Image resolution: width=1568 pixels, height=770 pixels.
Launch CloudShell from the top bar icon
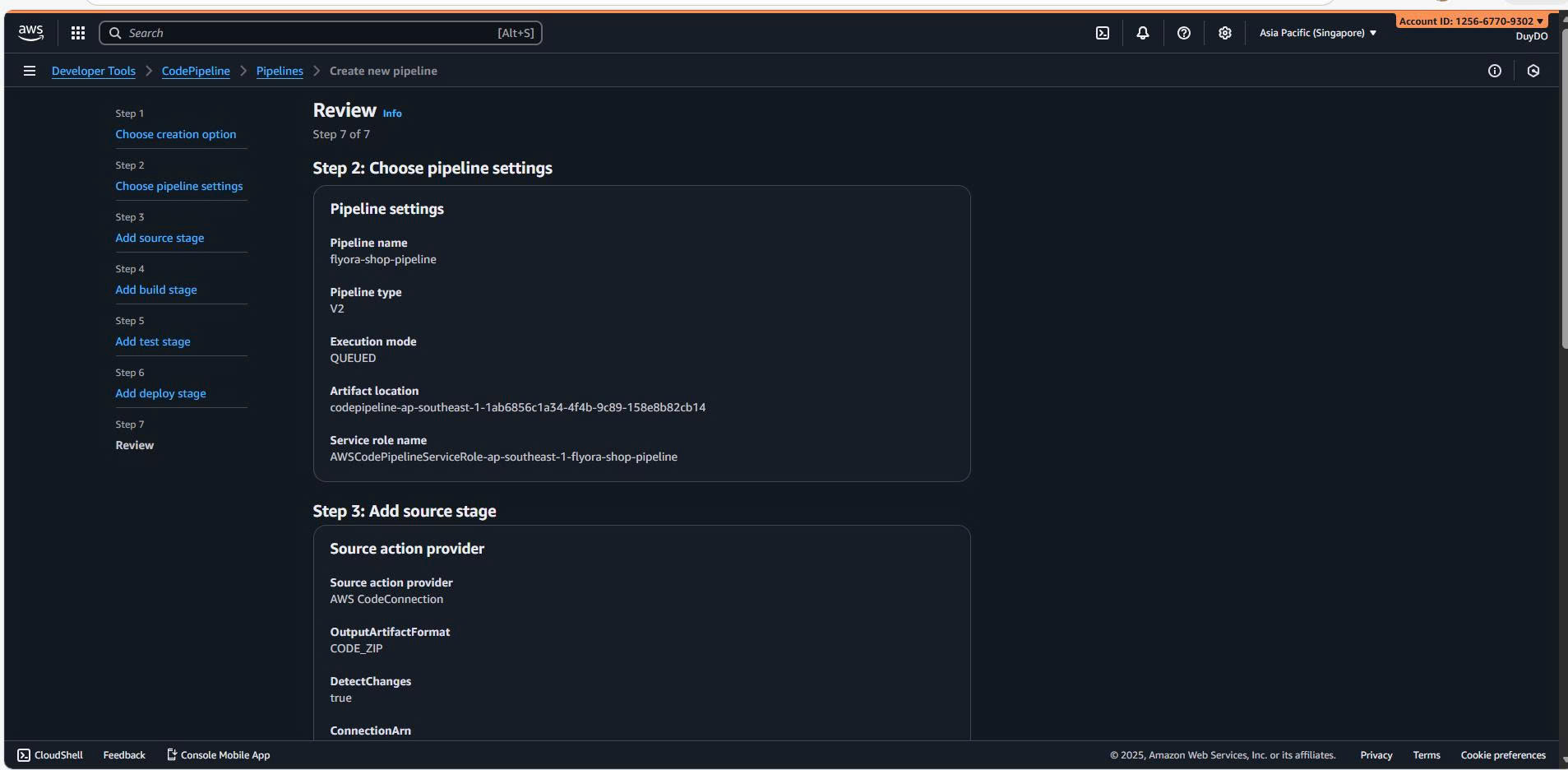coord(1103,33)
